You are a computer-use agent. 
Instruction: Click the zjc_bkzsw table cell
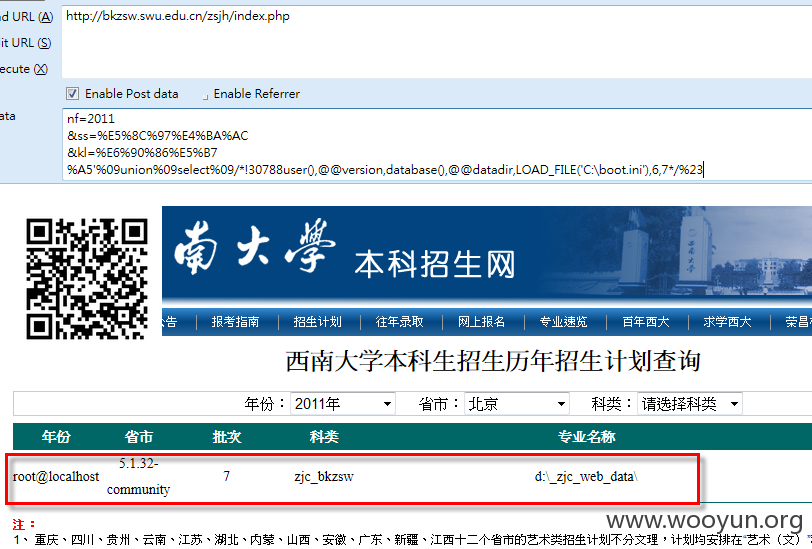click(x=324, y=476)
